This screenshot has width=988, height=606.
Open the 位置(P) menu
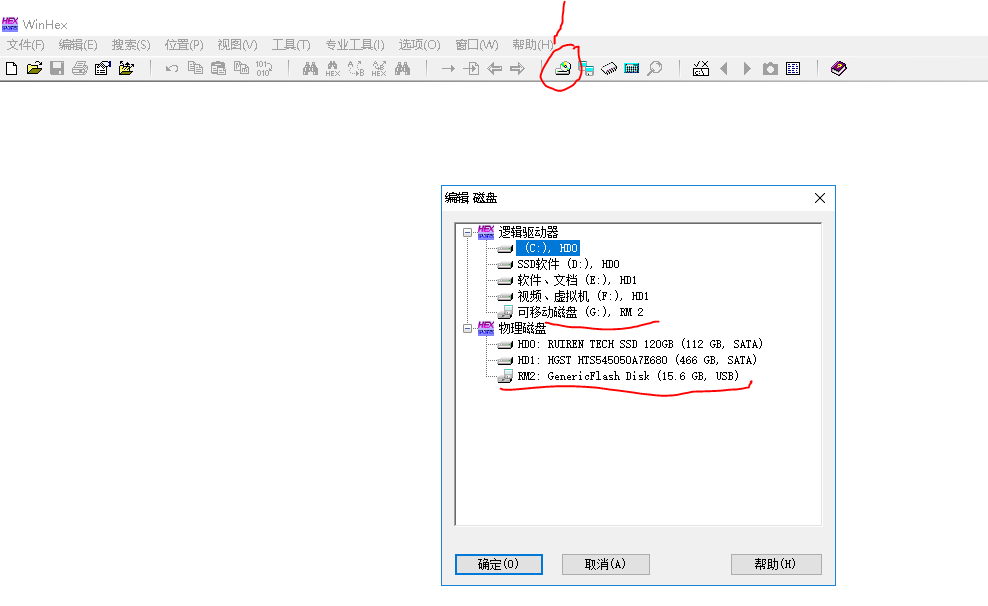pyautogui.click(x=184, y=45)
